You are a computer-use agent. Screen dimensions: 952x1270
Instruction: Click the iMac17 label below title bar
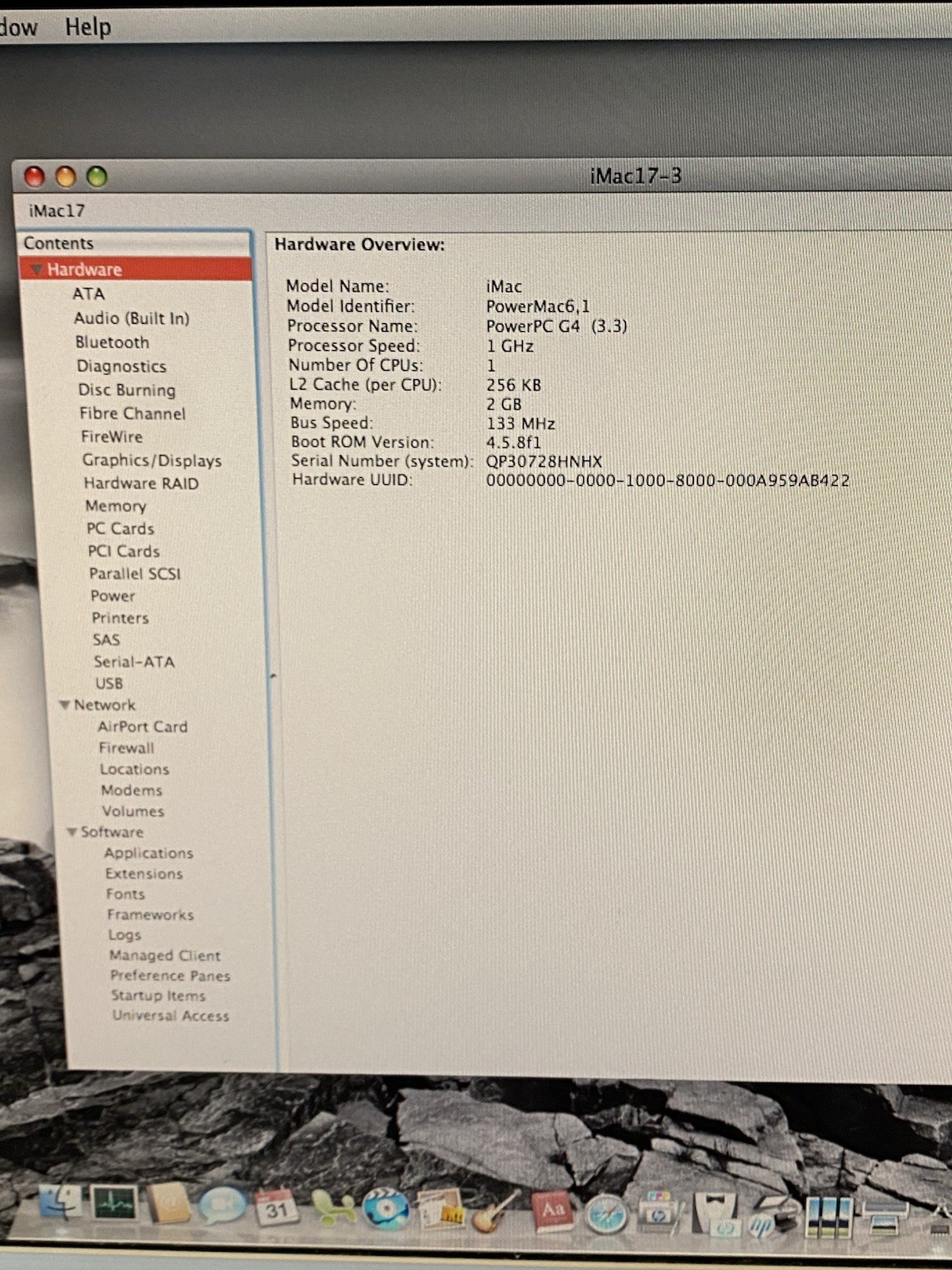click(56, 211)
